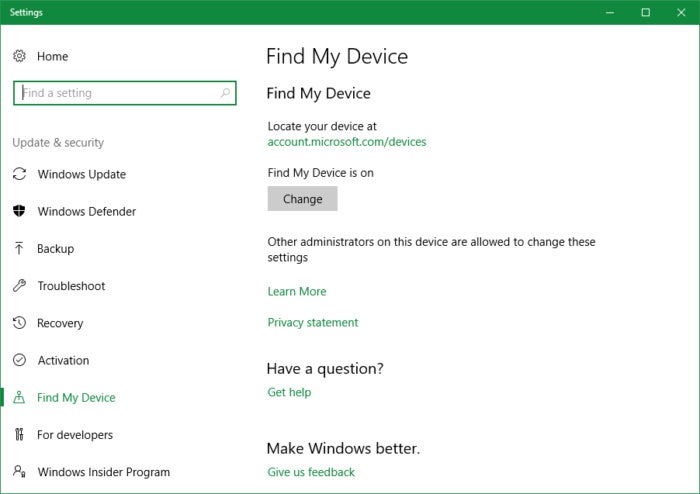
Task: Open the Activation page
Action: [63, 360]
